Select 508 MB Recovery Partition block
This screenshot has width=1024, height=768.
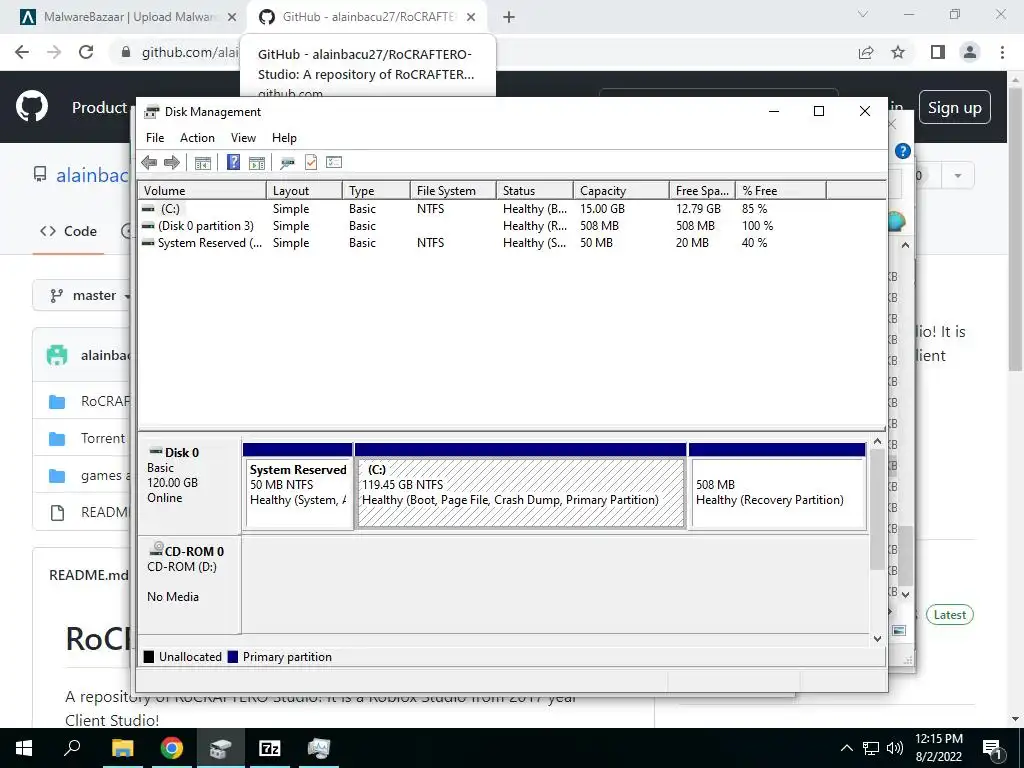click(x=778, y=487)
